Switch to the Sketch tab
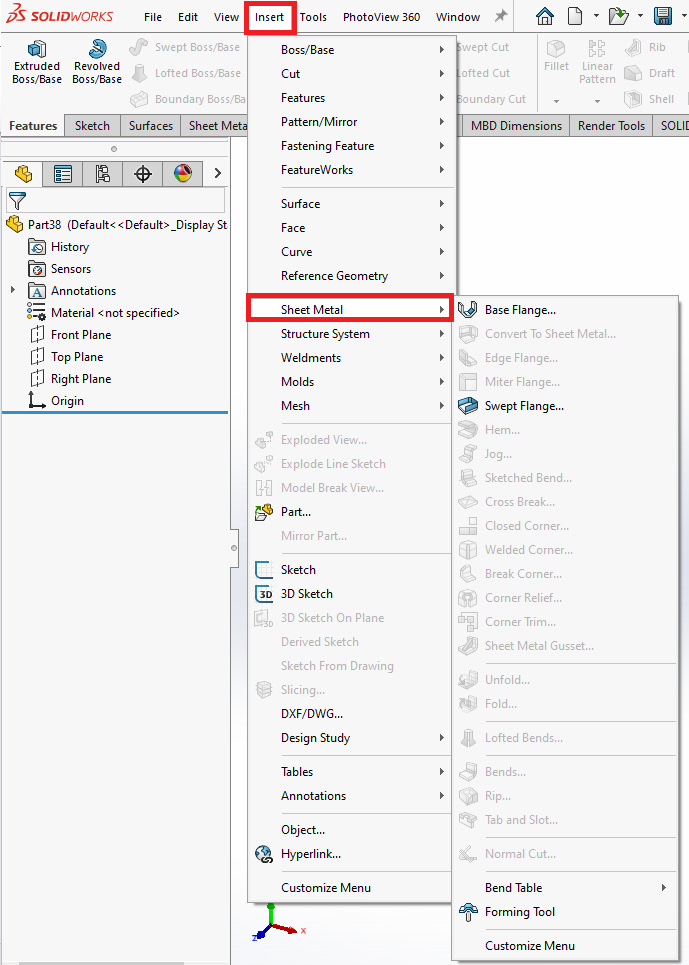 (92, 126)
